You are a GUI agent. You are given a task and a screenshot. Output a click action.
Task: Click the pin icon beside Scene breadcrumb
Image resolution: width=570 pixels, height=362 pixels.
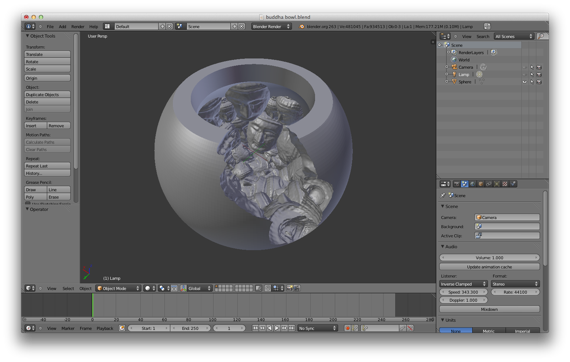(x=443, y=195)
